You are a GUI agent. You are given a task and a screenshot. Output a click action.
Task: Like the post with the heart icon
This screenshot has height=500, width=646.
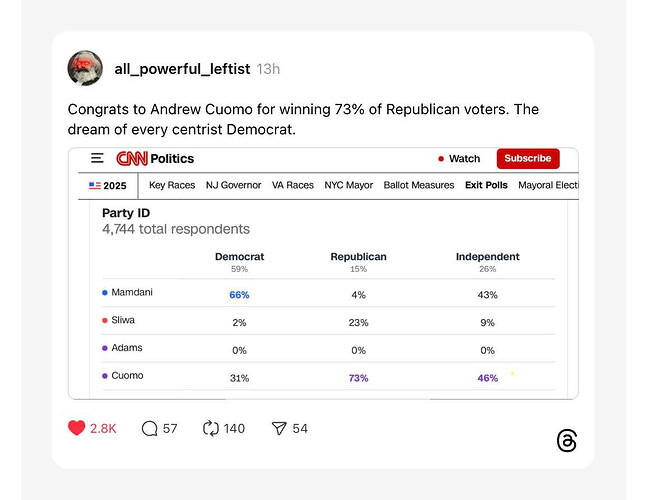[x=77, y=428]
